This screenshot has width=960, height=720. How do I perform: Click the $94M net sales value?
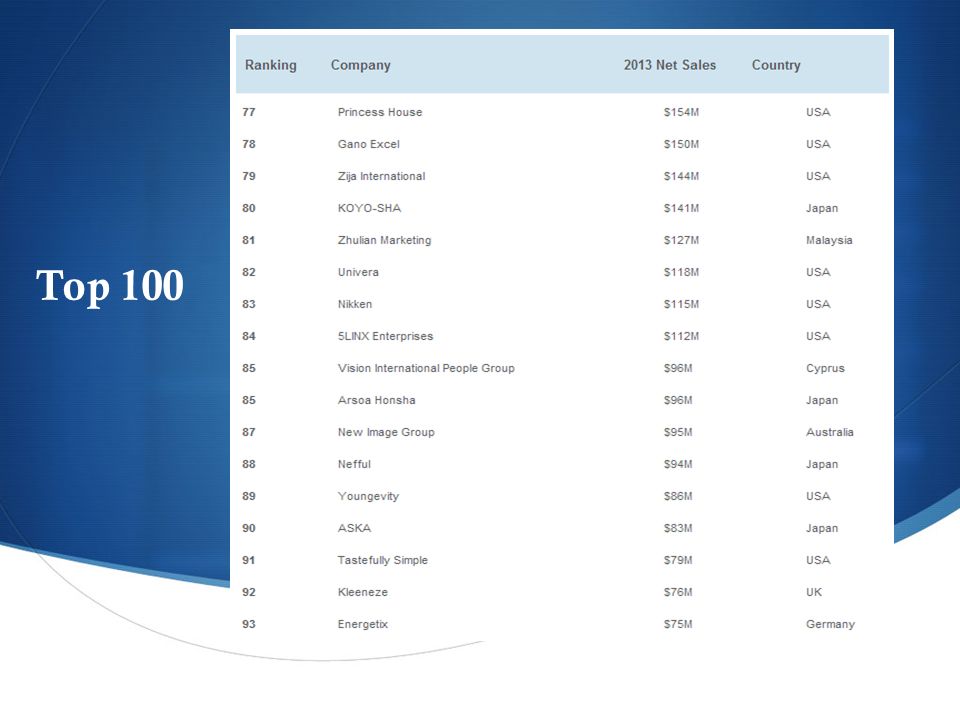tap(678, 464)
